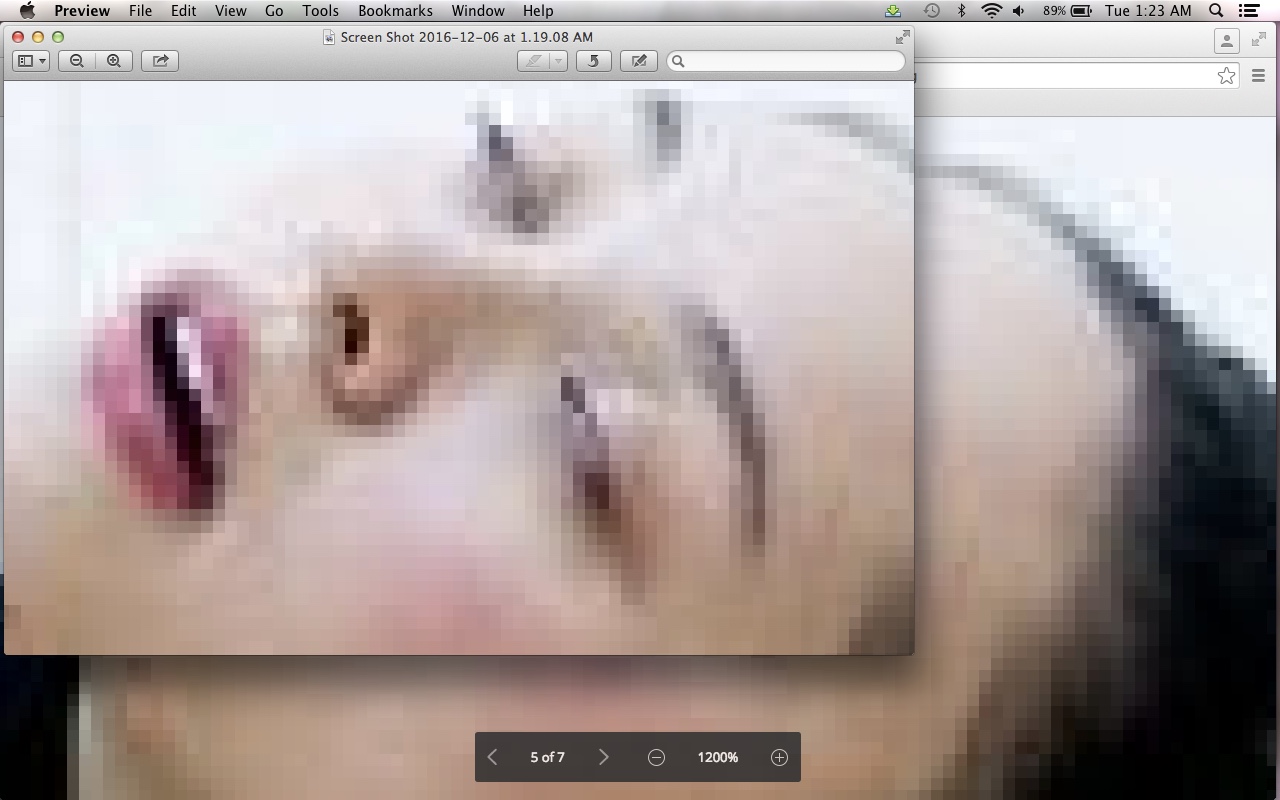Open the Go menu
Screen dimensions: 1280x800
[274, 11]
